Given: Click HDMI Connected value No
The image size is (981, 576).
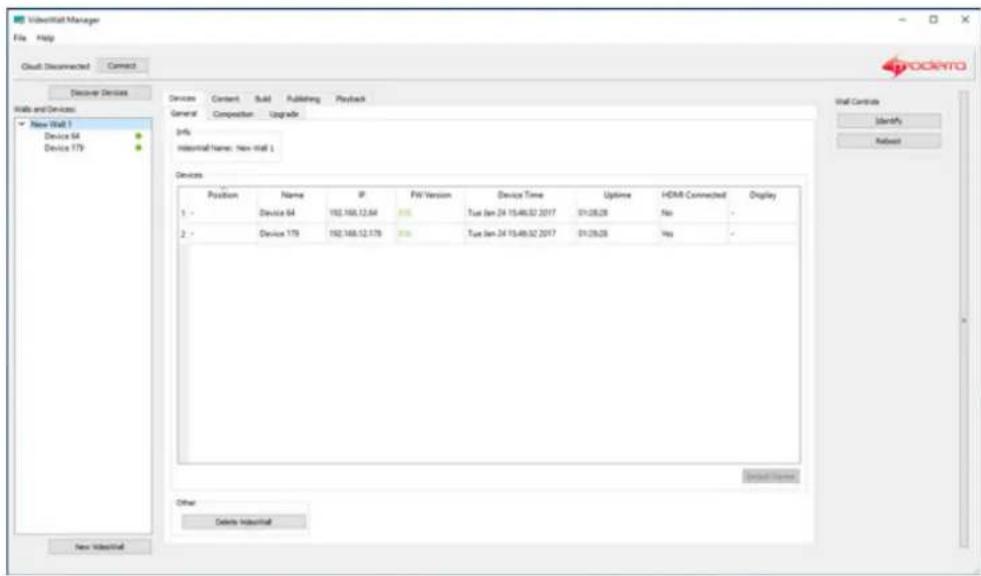Looking at the screenshot, I should (694, 213).
